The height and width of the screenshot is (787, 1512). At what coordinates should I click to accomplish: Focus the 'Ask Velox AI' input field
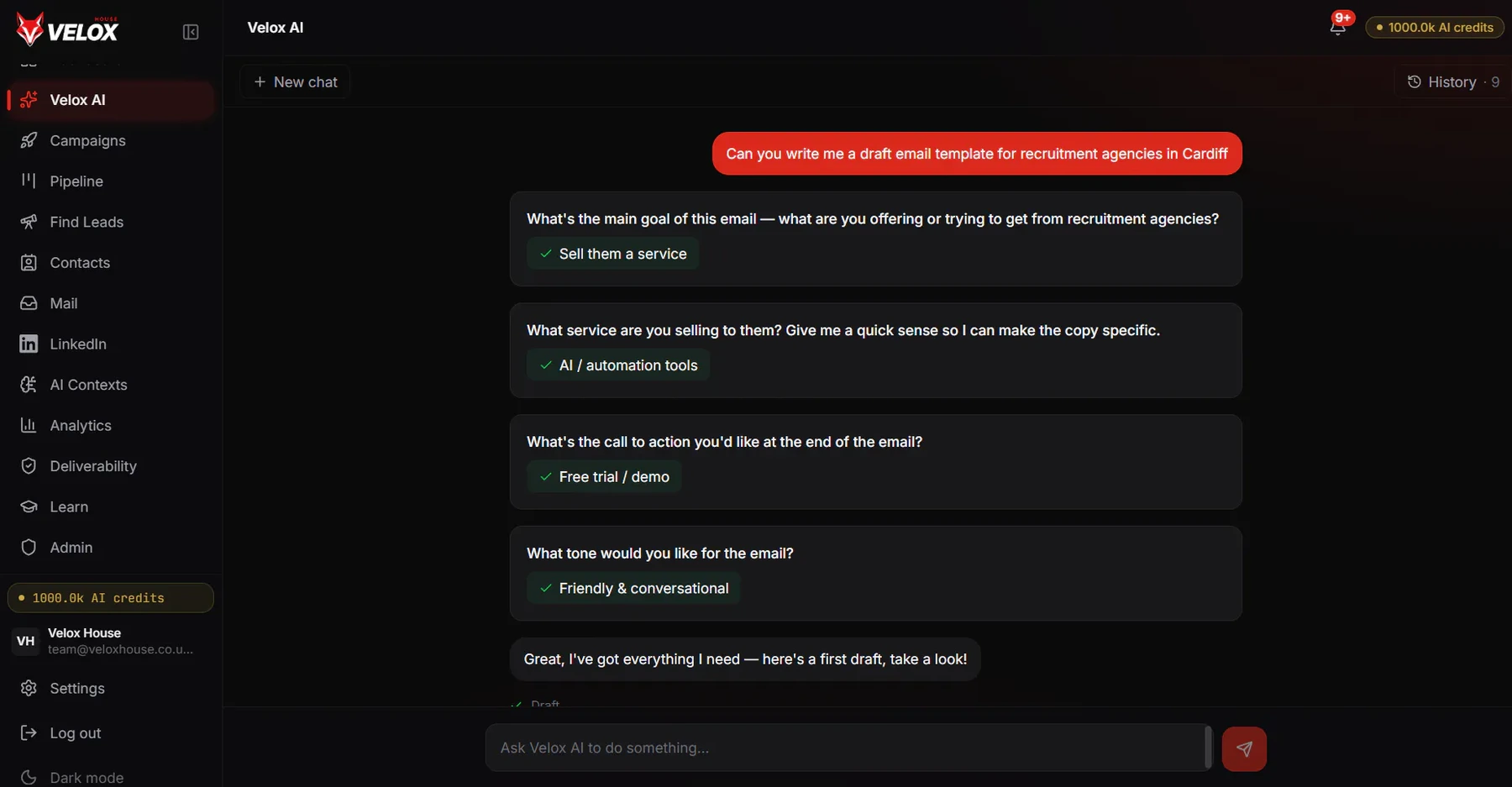844,748
